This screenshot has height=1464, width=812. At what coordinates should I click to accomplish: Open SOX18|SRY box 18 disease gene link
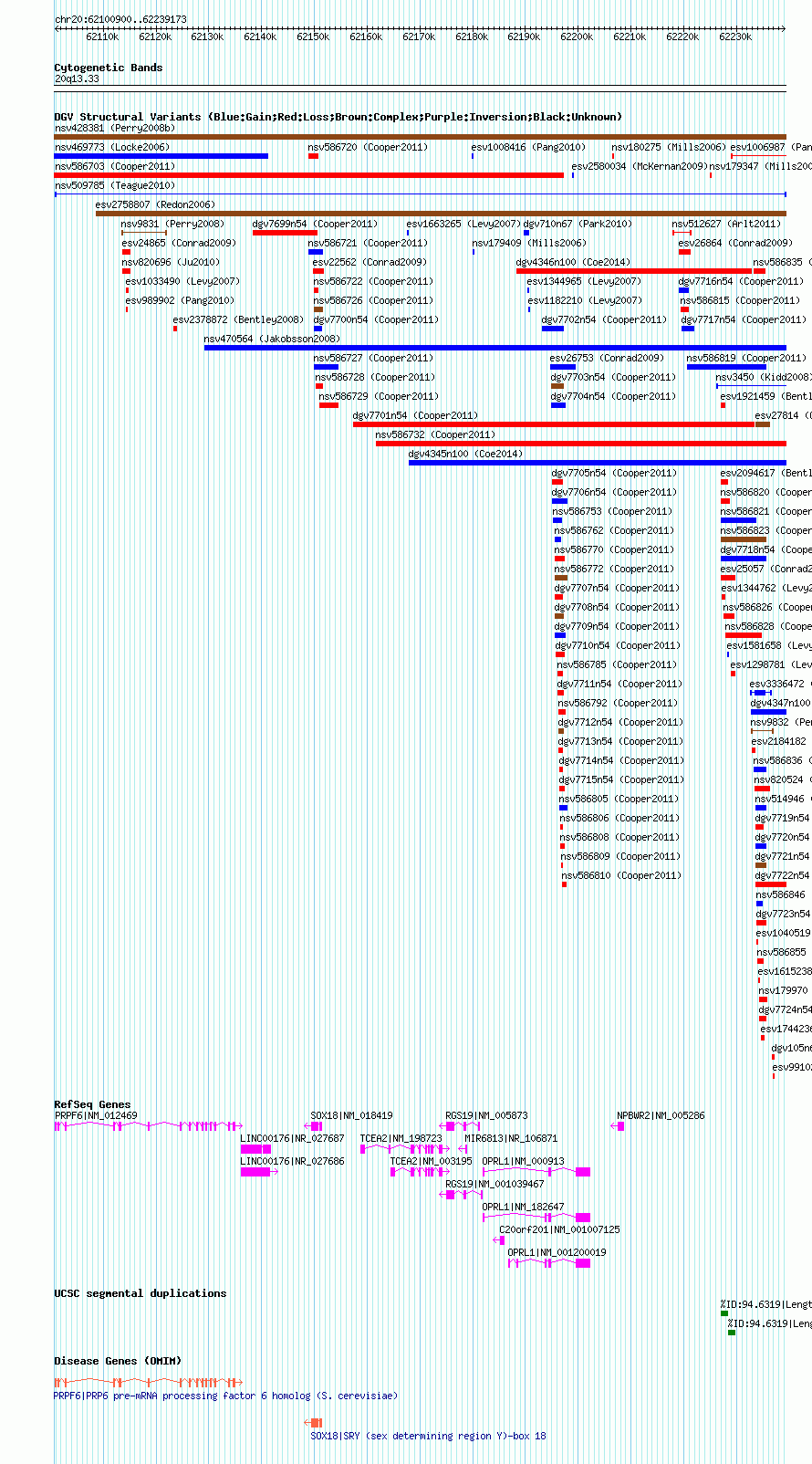(x=429, y=1436)
